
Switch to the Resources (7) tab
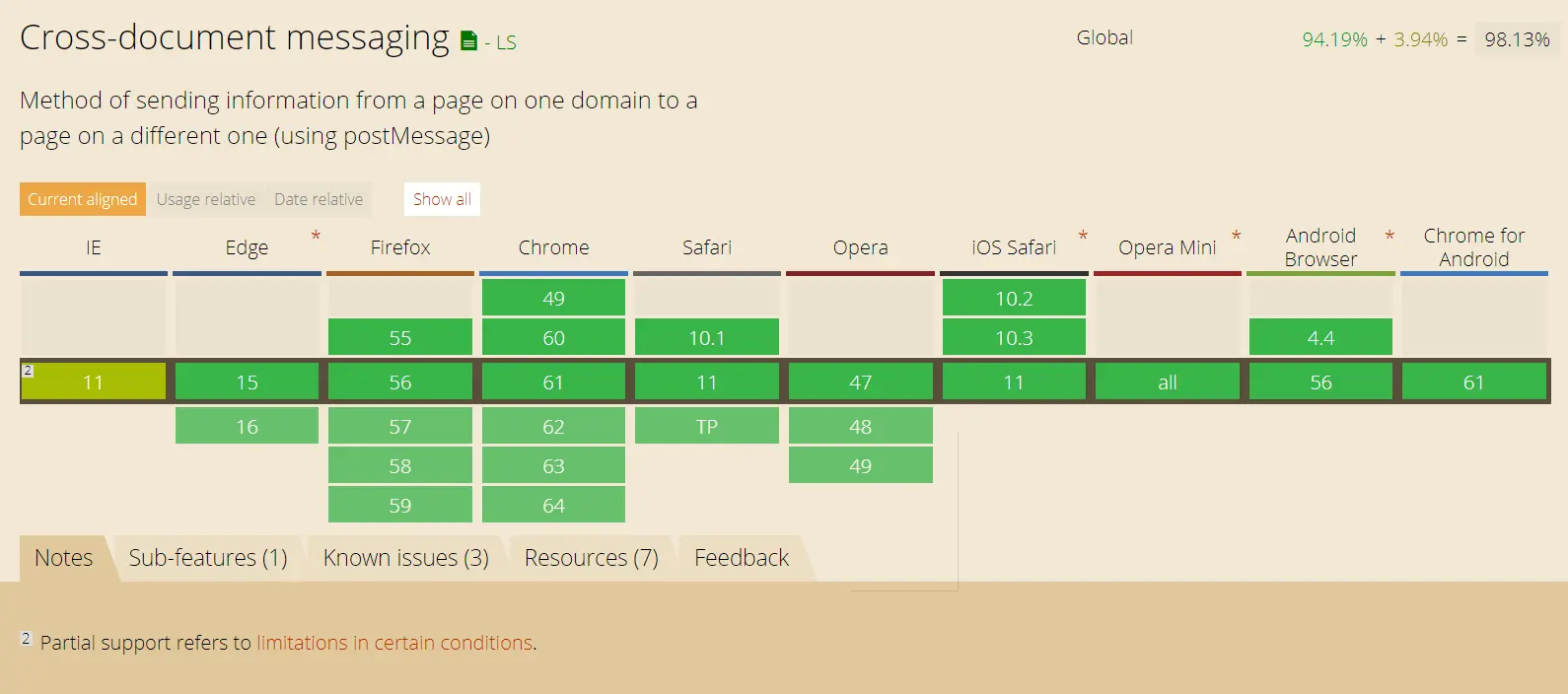592,558
